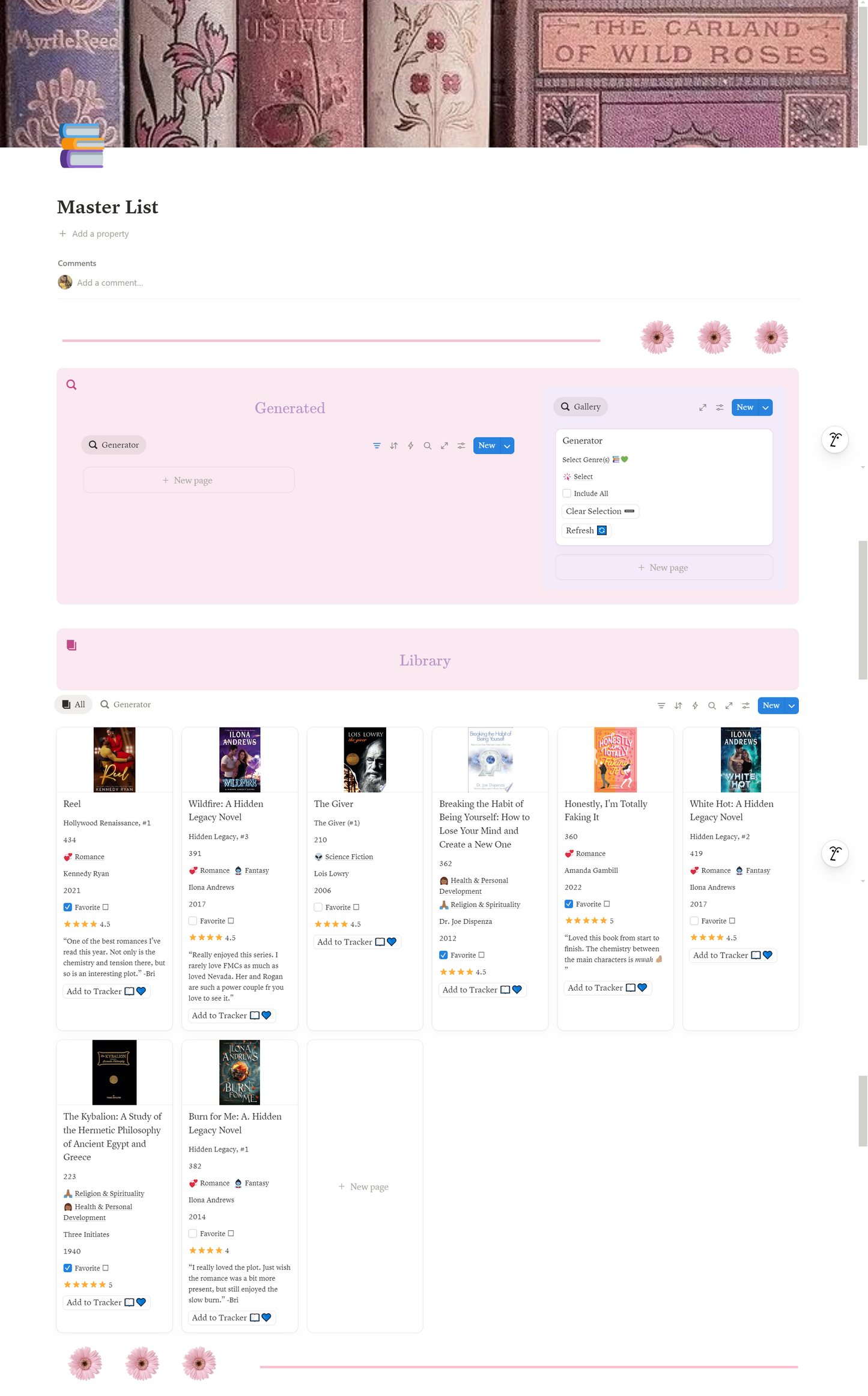
Task: Click the expand icon in Library toolbar
Action: tap(728, 706)
